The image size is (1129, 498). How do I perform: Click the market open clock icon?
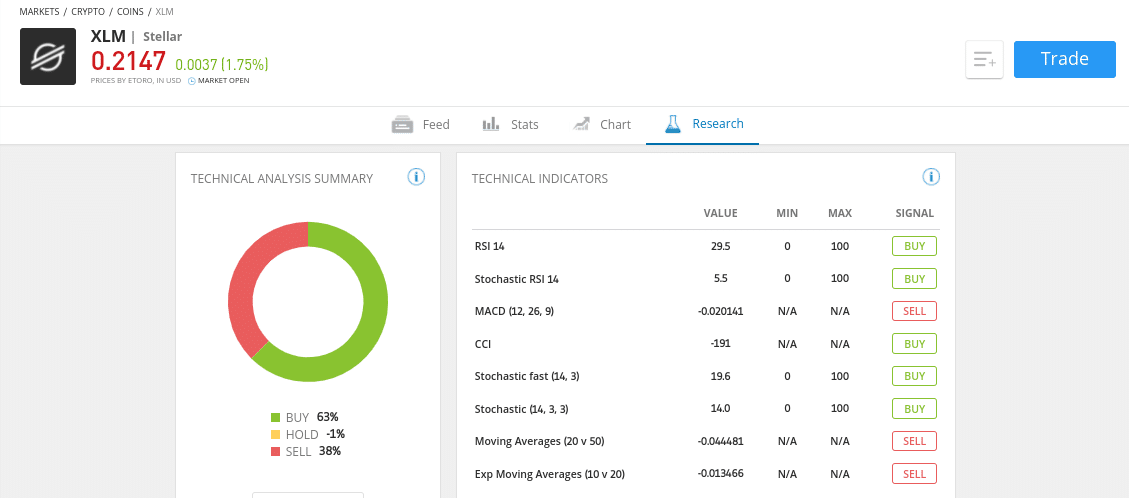coord(192,81)
